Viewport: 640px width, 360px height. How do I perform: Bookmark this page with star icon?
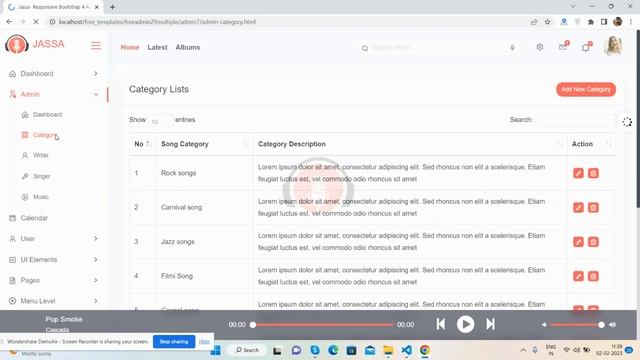click(547, 22)
